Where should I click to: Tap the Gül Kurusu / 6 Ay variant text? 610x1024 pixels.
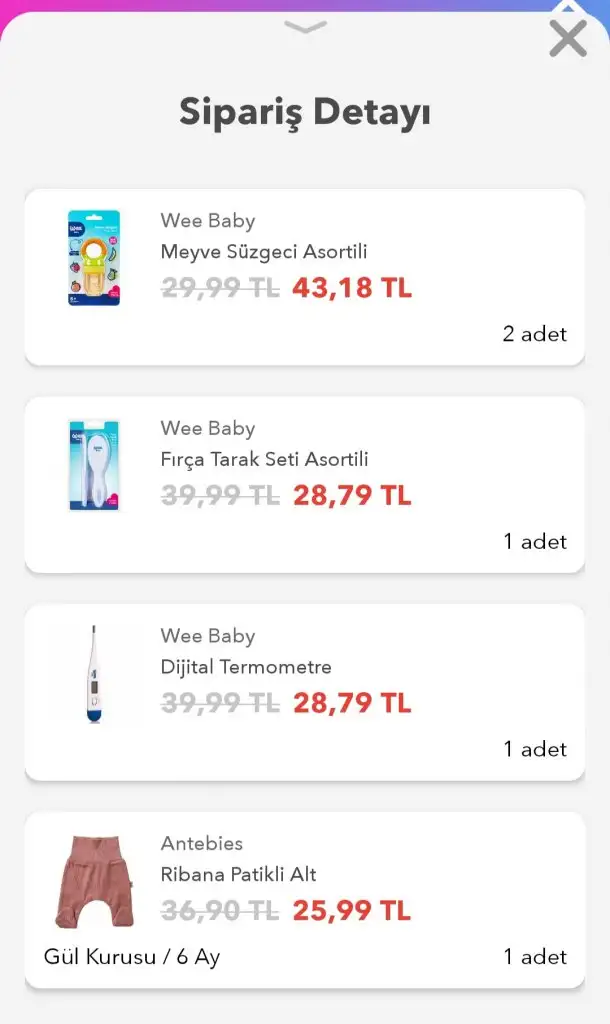[x=132, y=957]
